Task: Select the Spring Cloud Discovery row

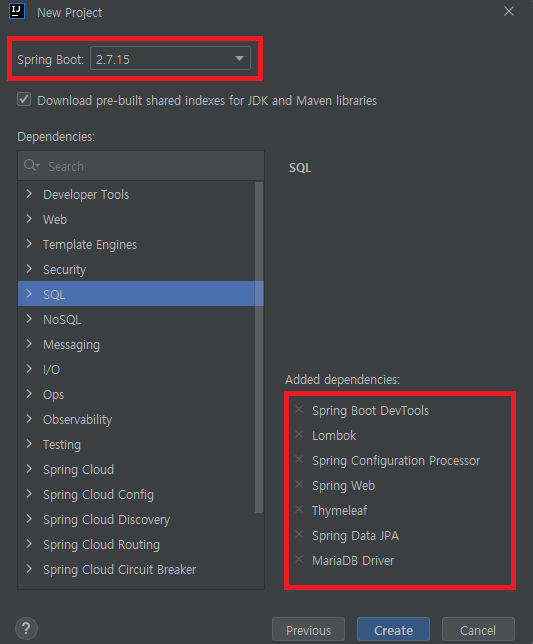Action: click(136, 520)
